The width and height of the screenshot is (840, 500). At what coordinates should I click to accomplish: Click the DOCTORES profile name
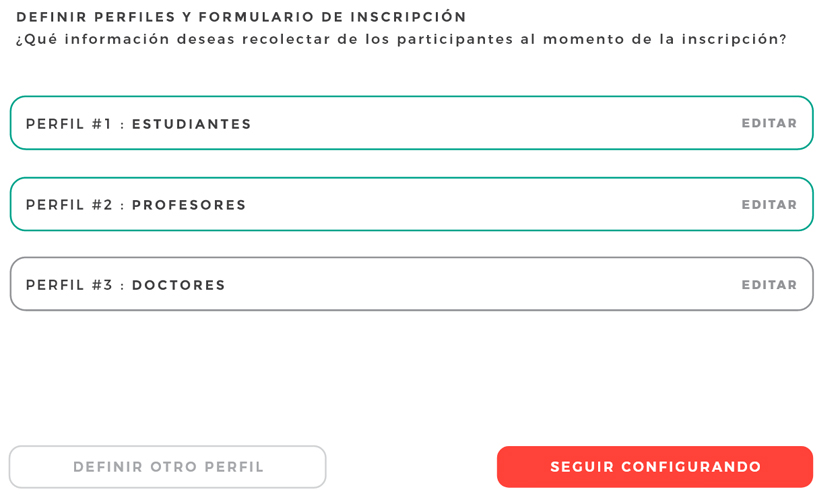[178, 285]
